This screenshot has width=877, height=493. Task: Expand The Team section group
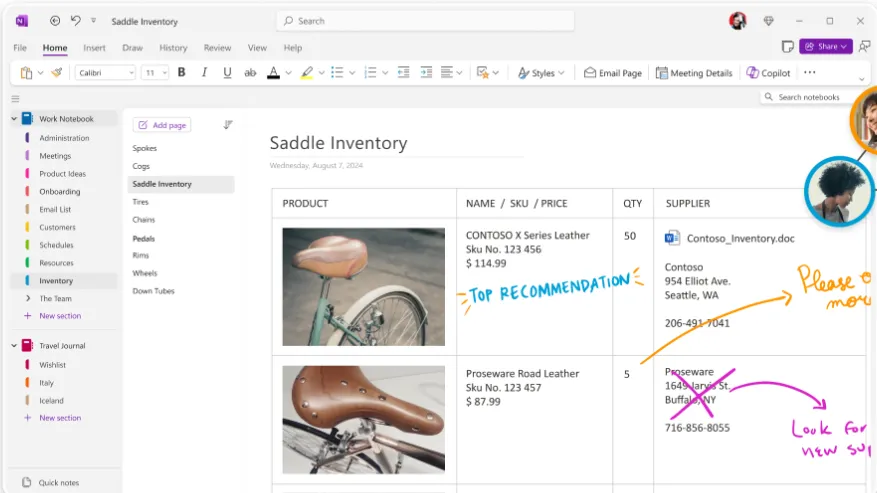(28, 298)
